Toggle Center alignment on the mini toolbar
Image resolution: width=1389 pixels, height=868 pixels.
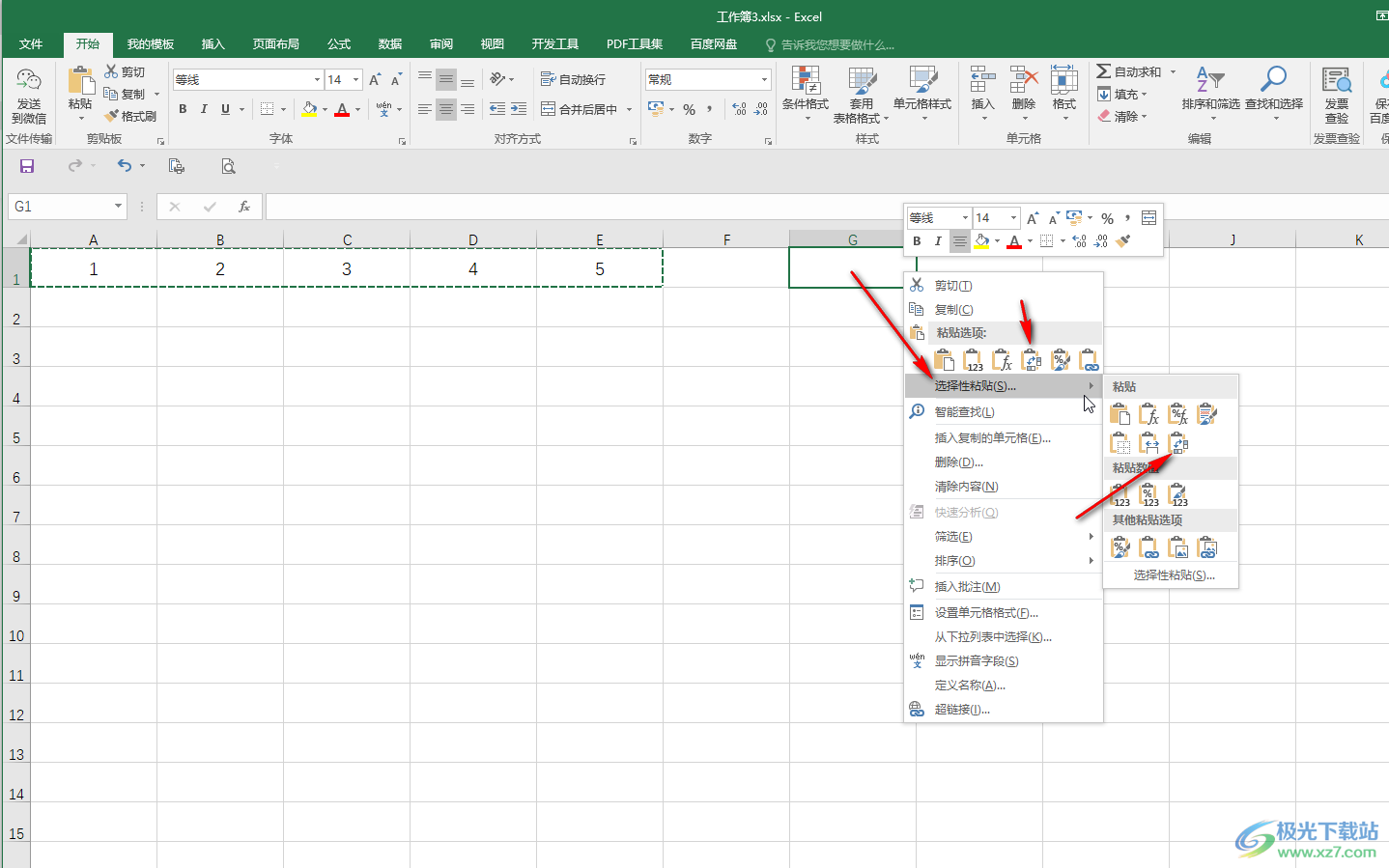click(959, 241)
